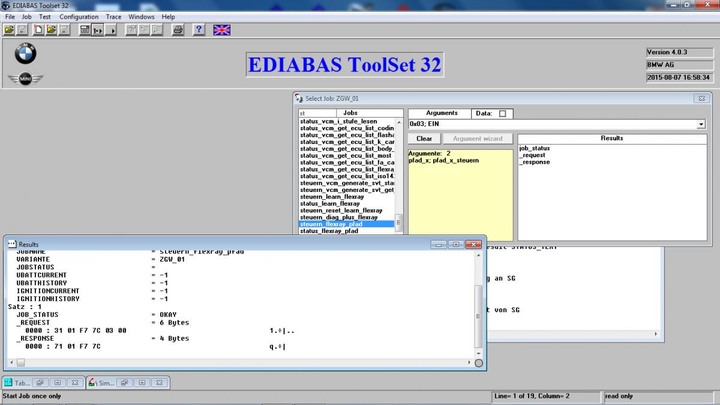Open the Test menu
Viewport: 720px width, 405px height.
(45, 17)
